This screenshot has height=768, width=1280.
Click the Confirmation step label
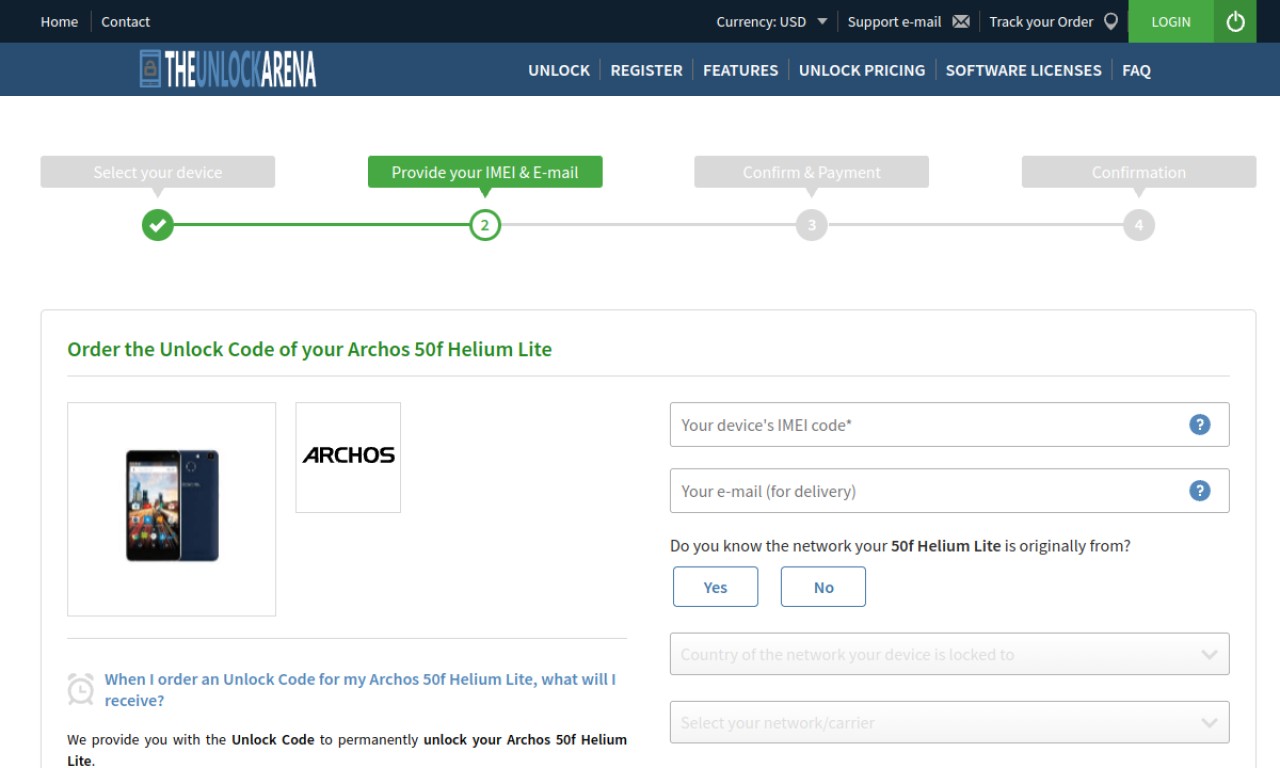1139,172
